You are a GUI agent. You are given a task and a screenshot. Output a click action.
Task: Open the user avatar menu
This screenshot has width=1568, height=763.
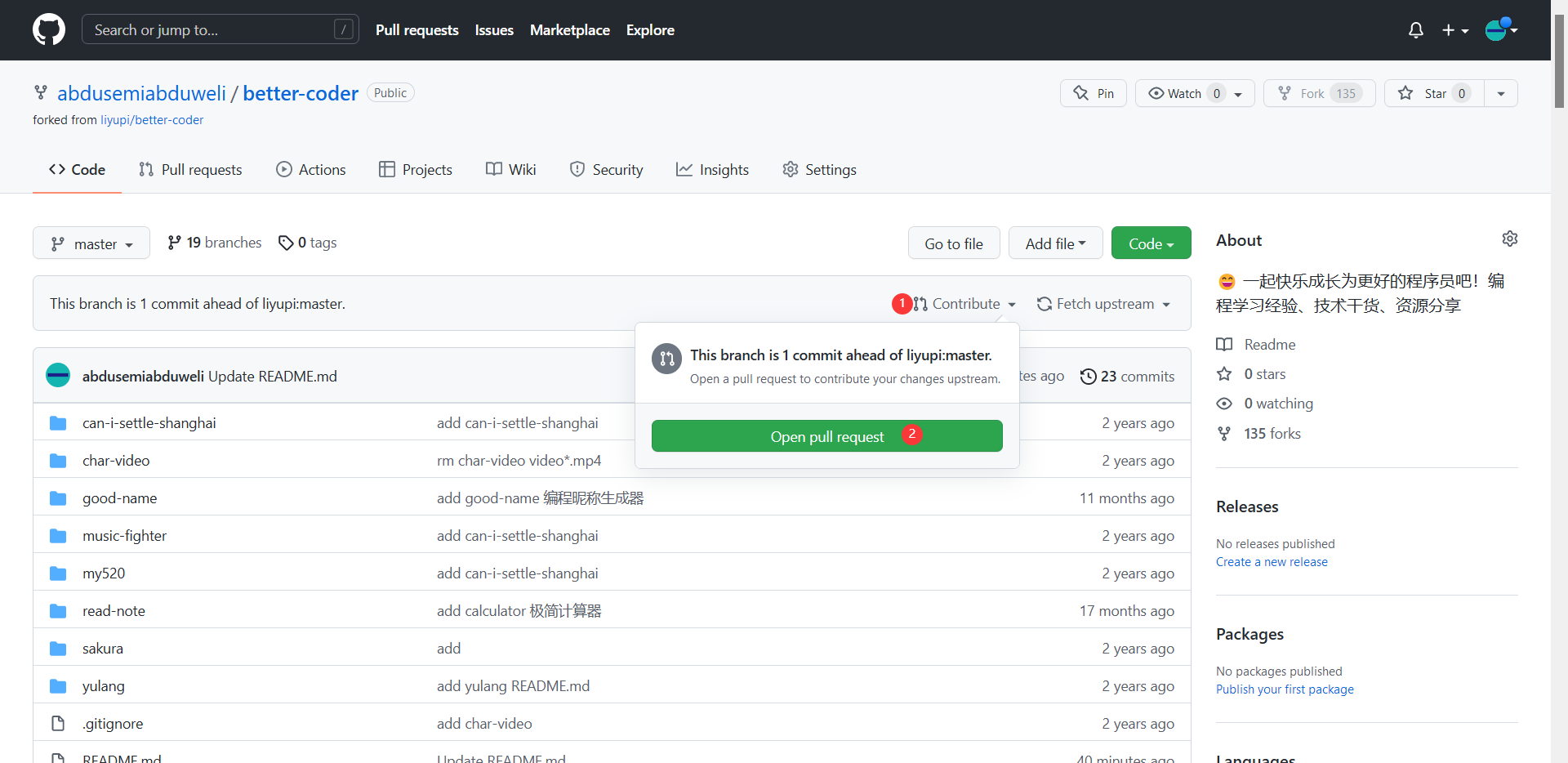point(1501,30)
